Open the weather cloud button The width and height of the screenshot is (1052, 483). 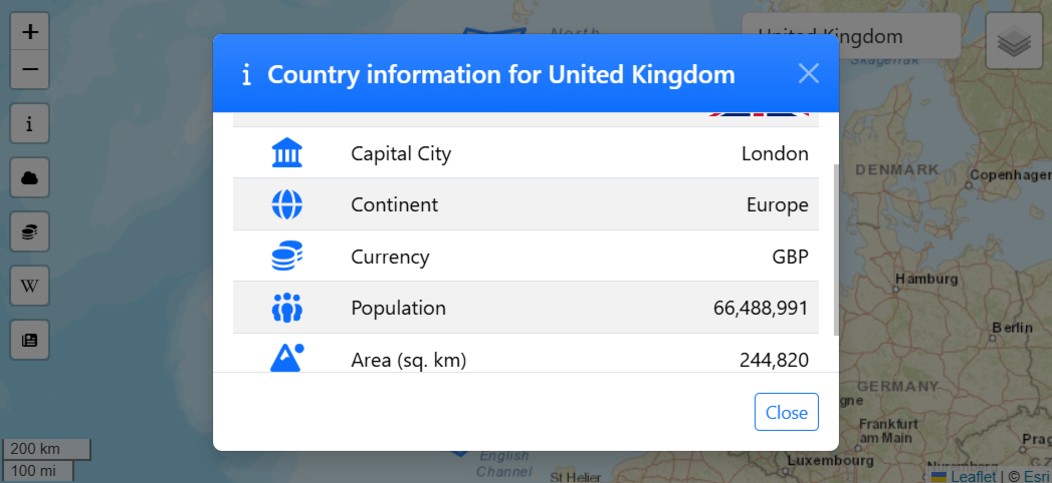pos(30,178)
